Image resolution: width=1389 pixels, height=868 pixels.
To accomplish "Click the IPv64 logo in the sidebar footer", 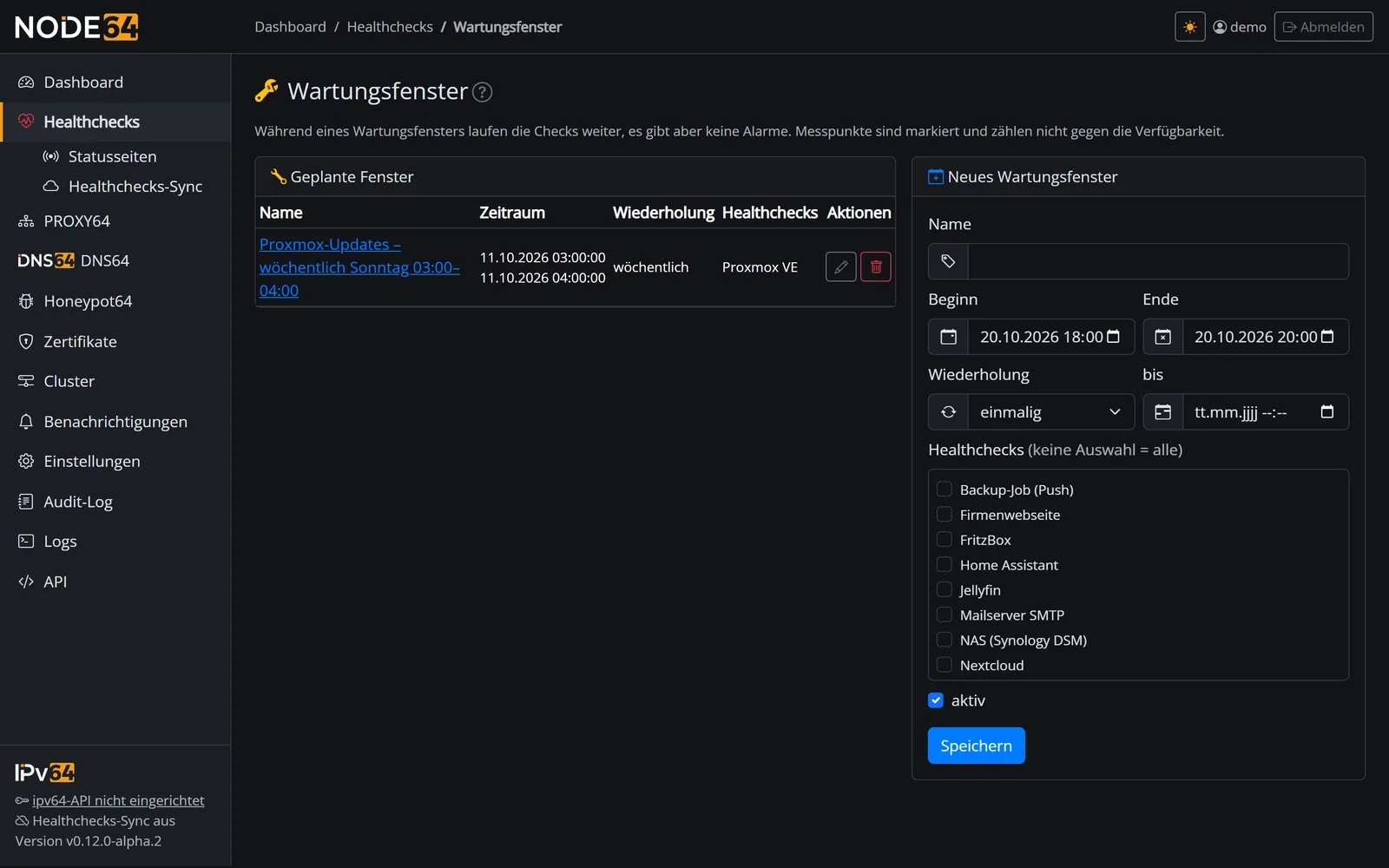I will 45,773.
